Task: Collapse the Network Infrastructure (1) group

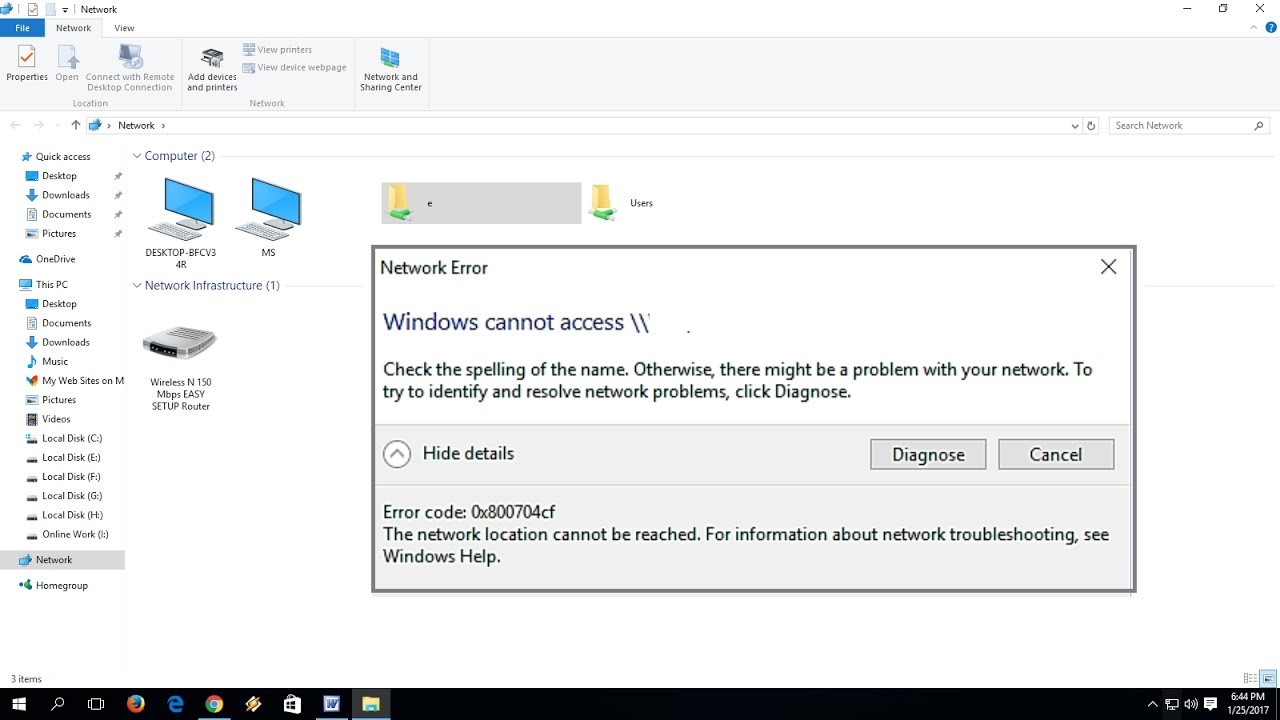Action: pos(137,286)
